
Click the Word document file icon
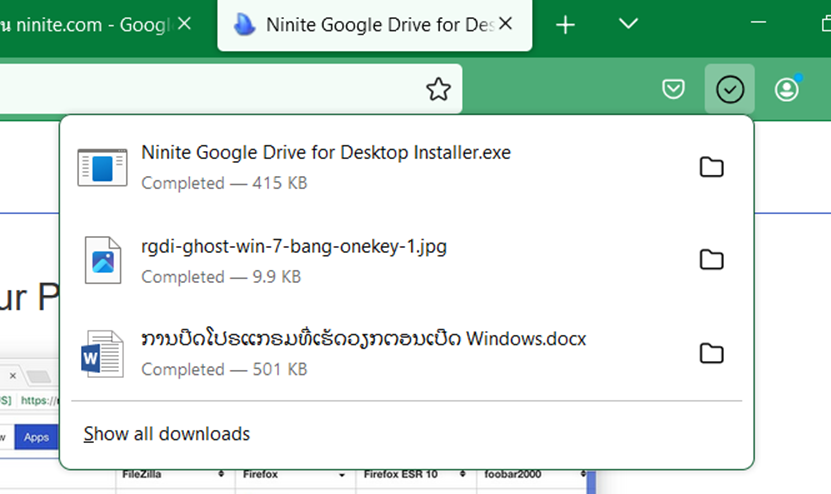pyautogui.click(x=102, y=353)
